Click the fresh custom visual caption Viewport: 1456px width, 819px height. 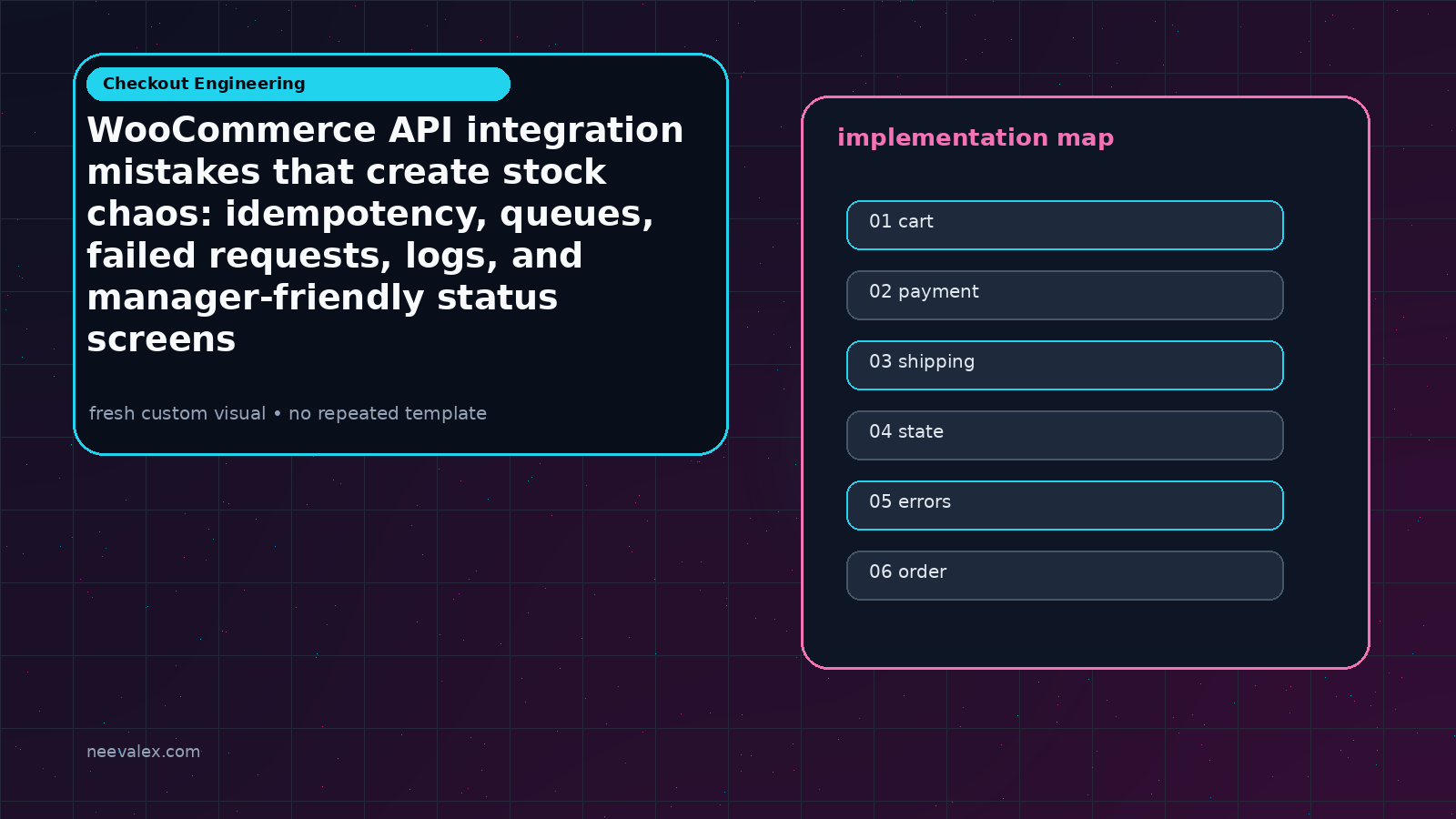[288, 413]
